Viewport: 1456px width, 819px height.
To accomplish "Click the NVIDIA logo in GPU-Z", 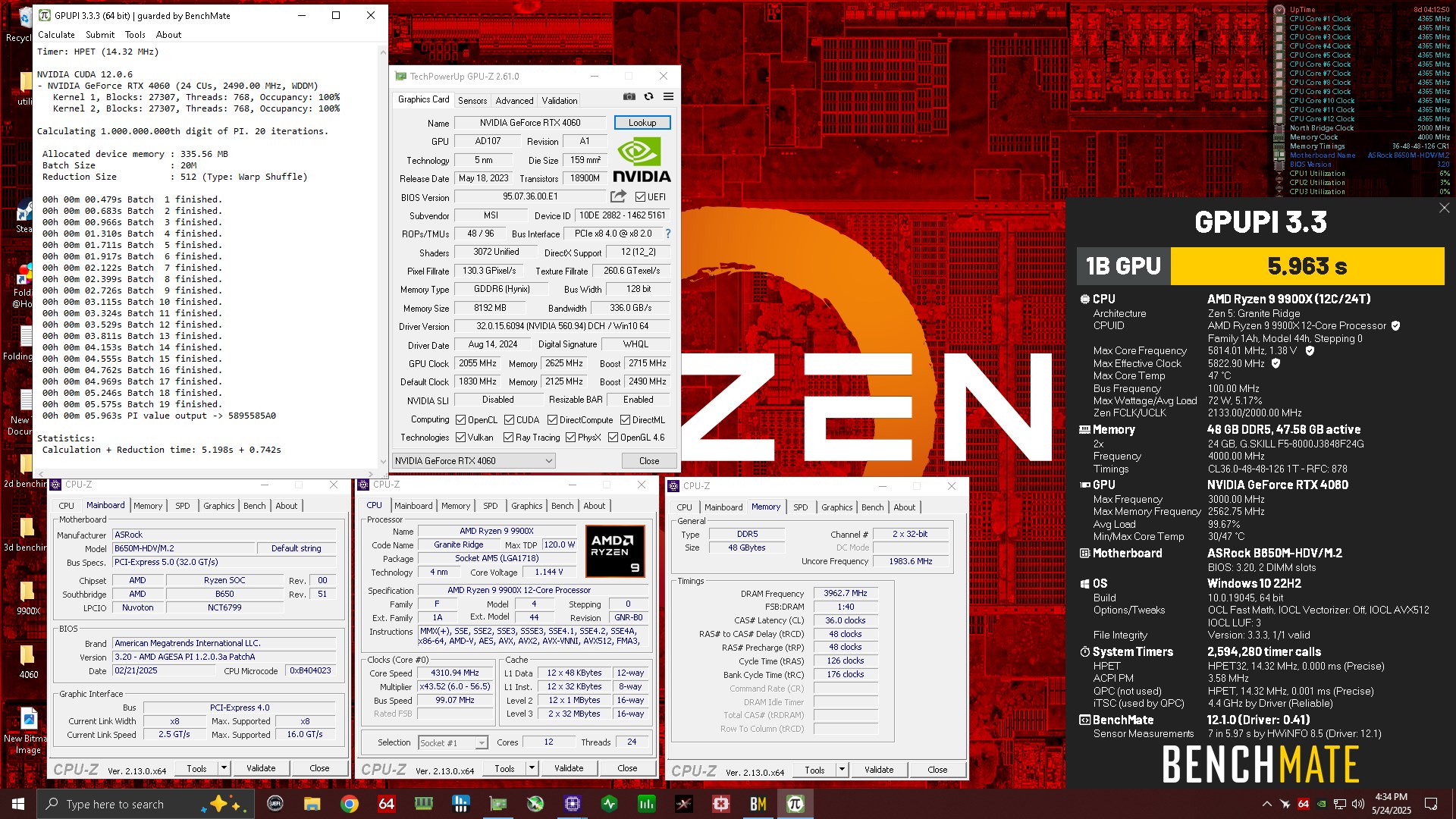I will (642, 161).
